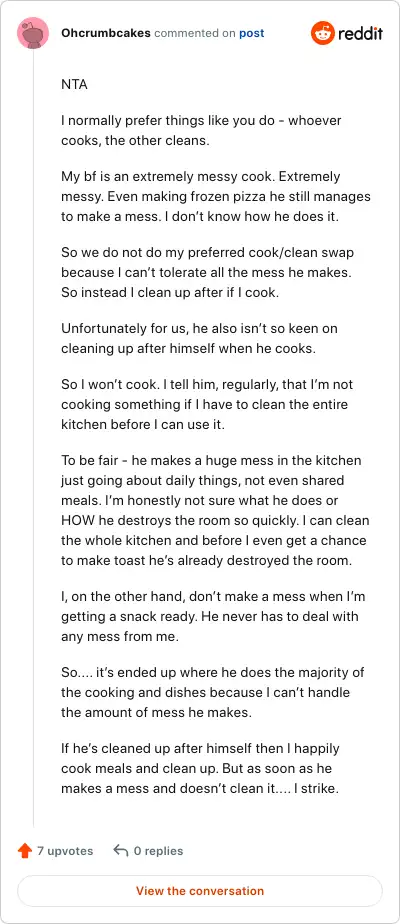400x924 pixels.
Task: Click the paragraph starting "To be fair"
Action: click(x=214, y=510)
